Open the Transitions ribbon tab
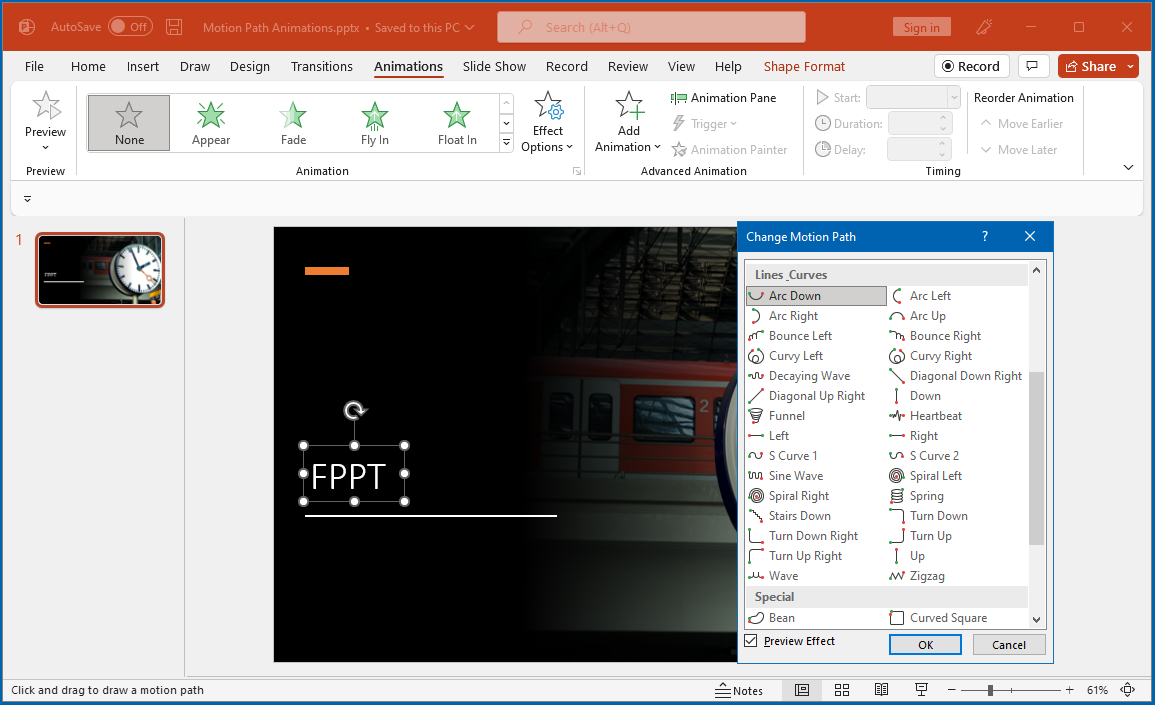This screenshot has height=705, width=1155. [321, 67]
